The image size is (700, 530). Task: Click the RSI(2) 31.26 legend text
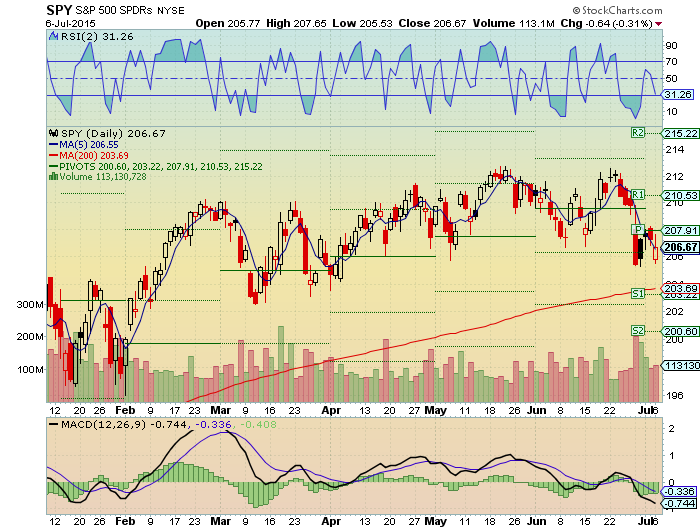coord(97,37)
